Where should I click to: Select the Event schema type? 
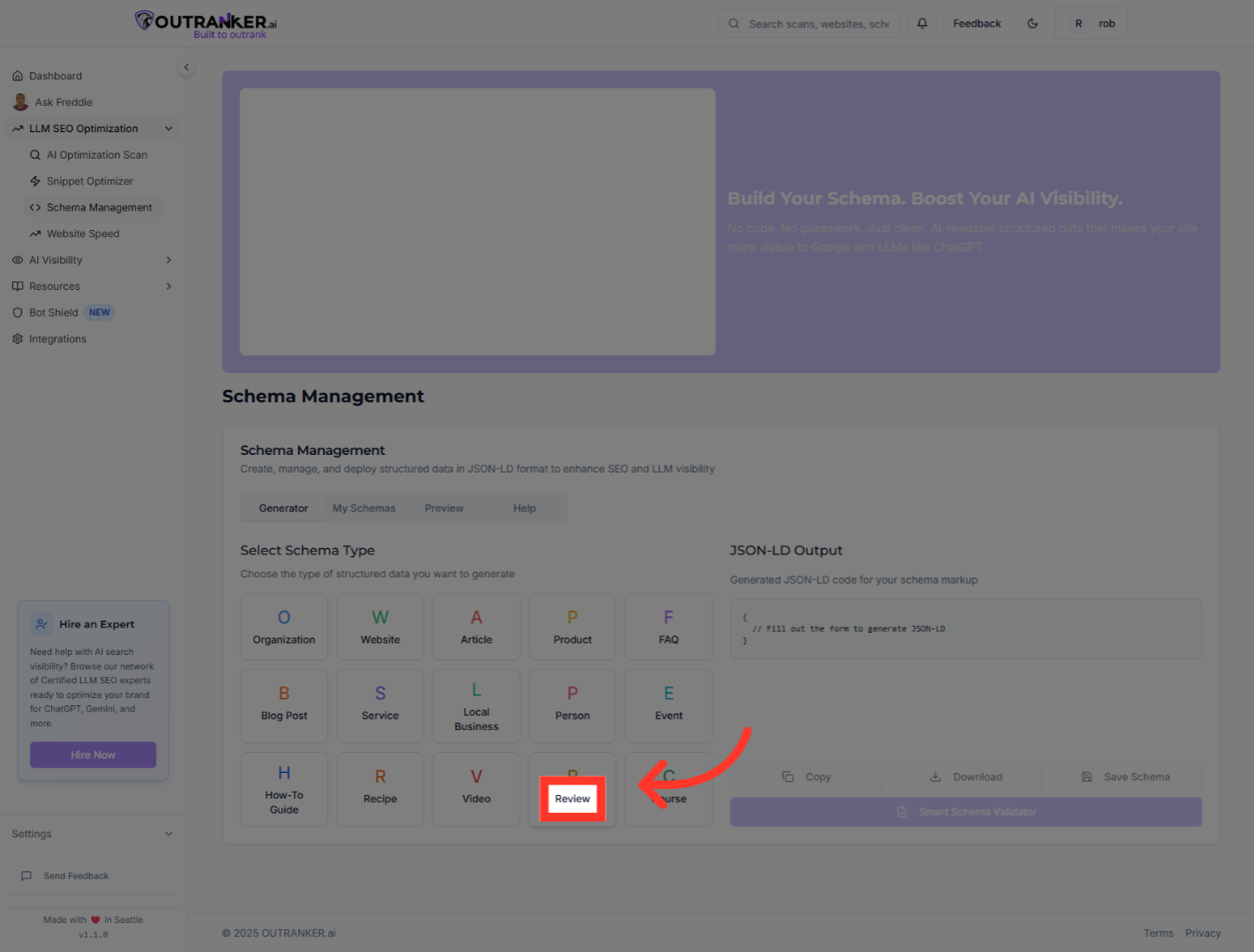click(x=668, y=706)
